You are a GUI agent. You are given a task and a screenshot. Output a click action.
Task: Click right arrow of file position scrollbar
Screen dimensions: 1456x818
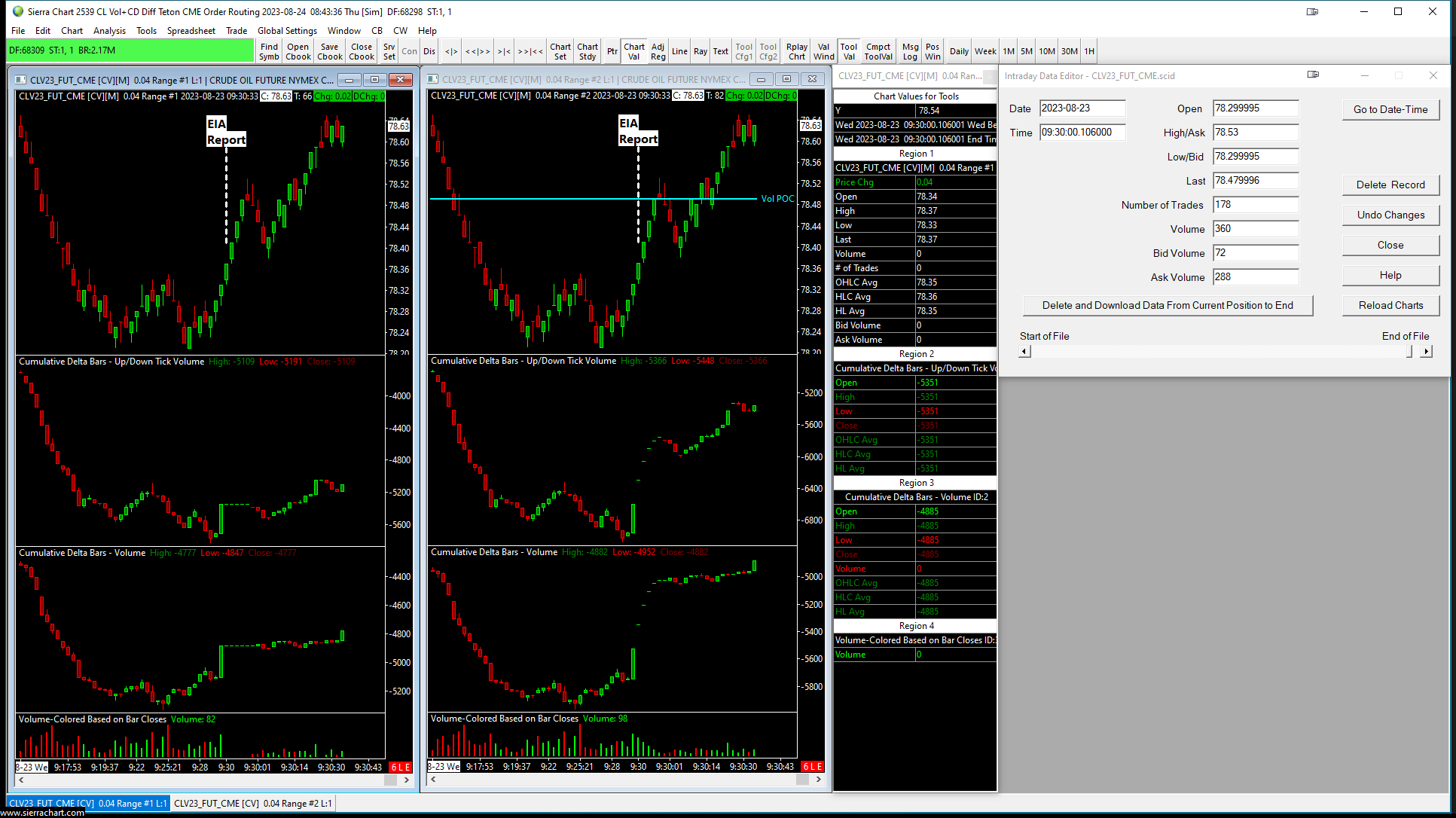coord(1426,352)
